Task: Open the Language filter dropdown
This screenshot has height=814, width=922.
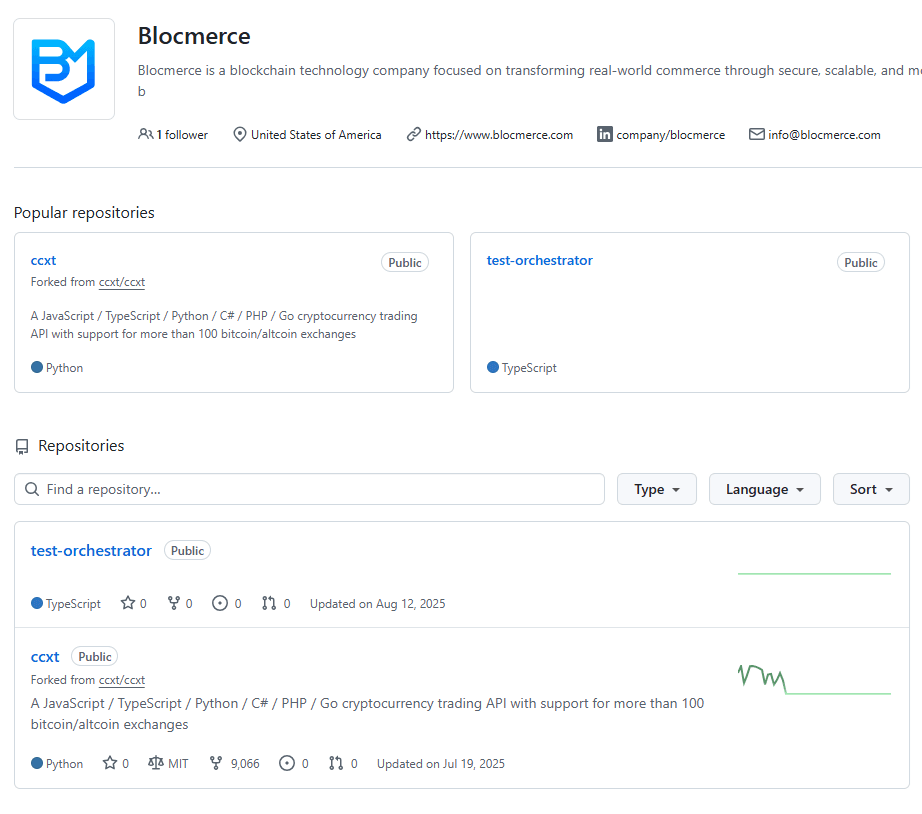Action: click(x=764, y=489)
